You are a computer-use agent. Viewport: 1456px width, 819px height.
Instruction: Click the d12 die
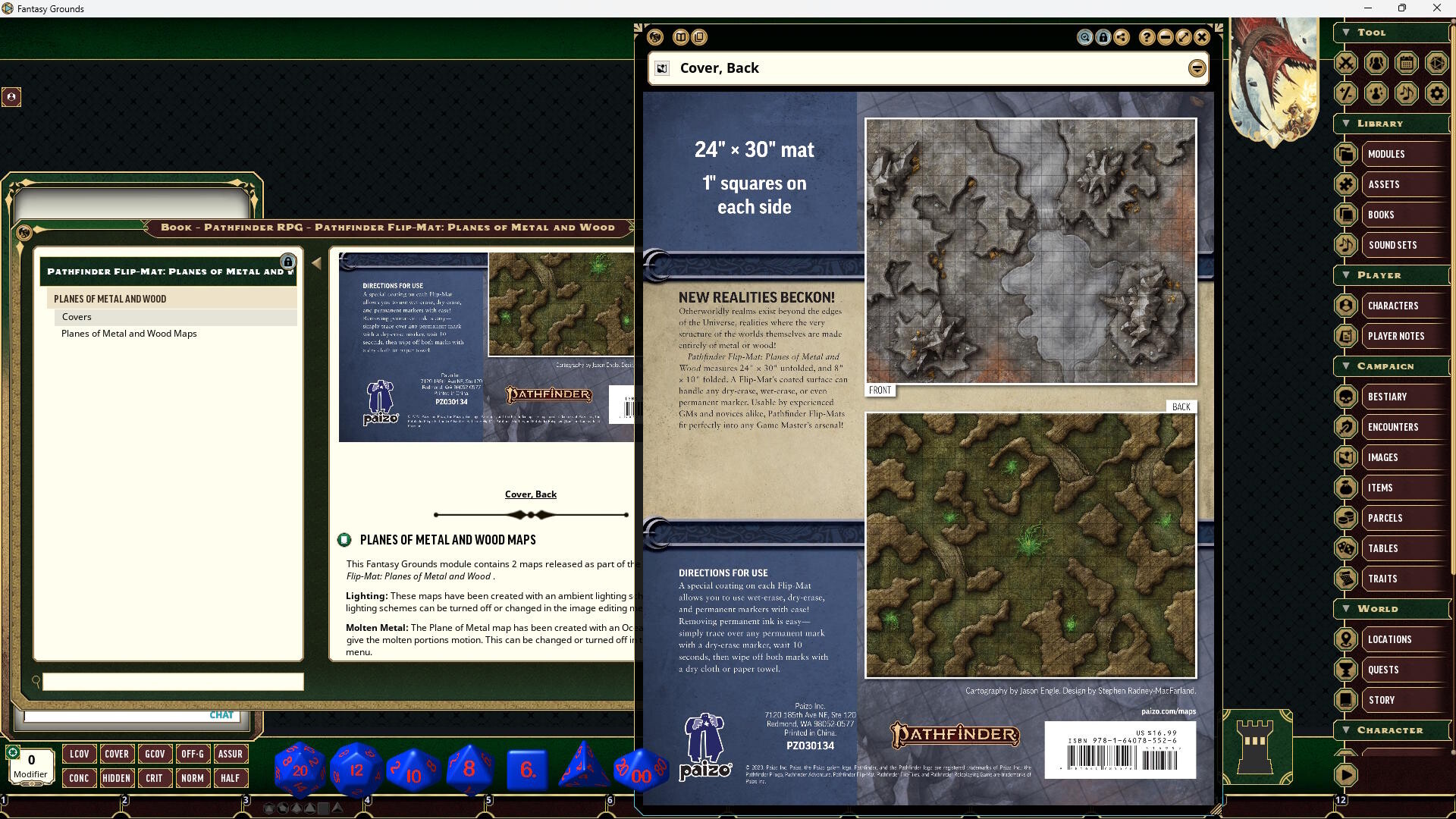pyautogui.click(x=356, y=770)
